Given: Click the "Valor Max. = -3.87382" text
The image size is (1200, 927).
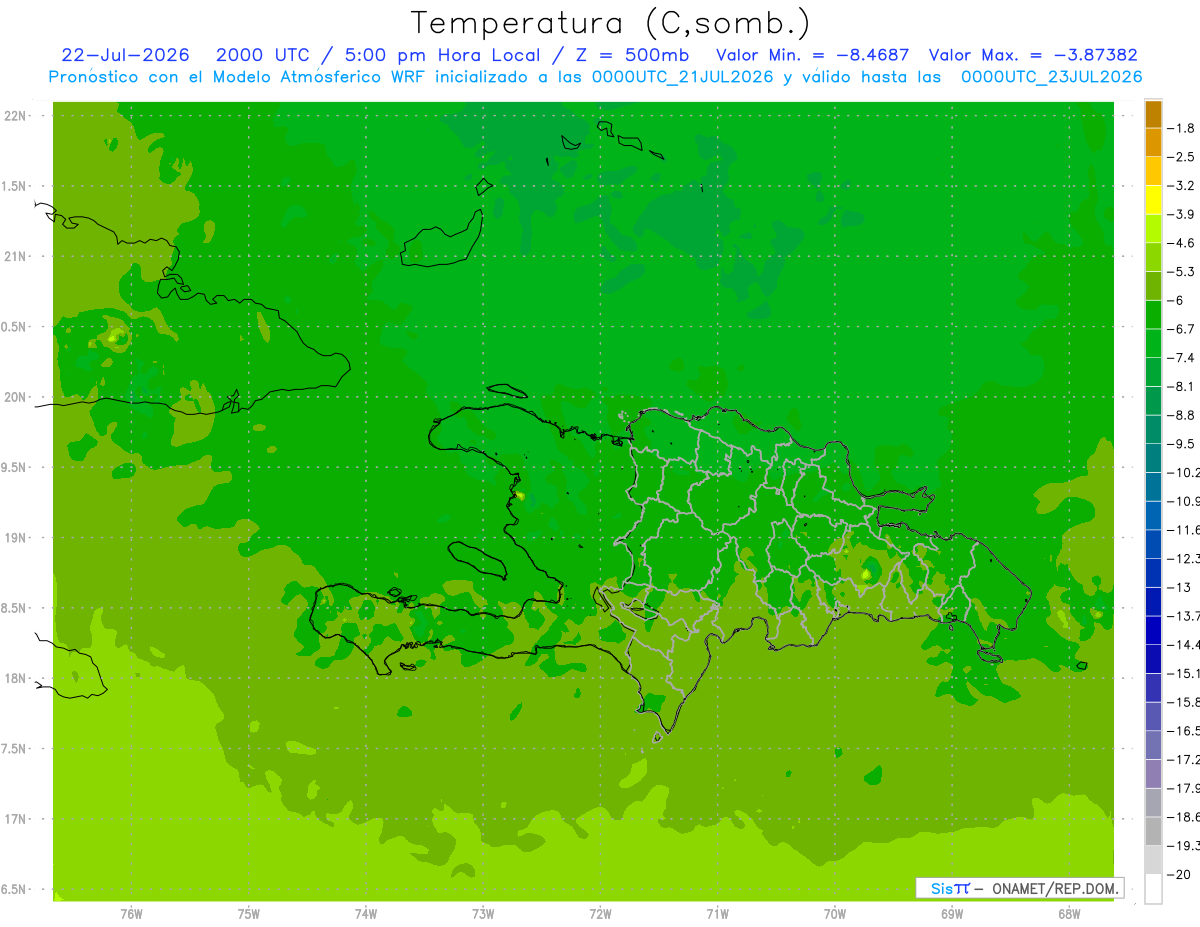Looking at the screenshot, I should point(1033,55).
